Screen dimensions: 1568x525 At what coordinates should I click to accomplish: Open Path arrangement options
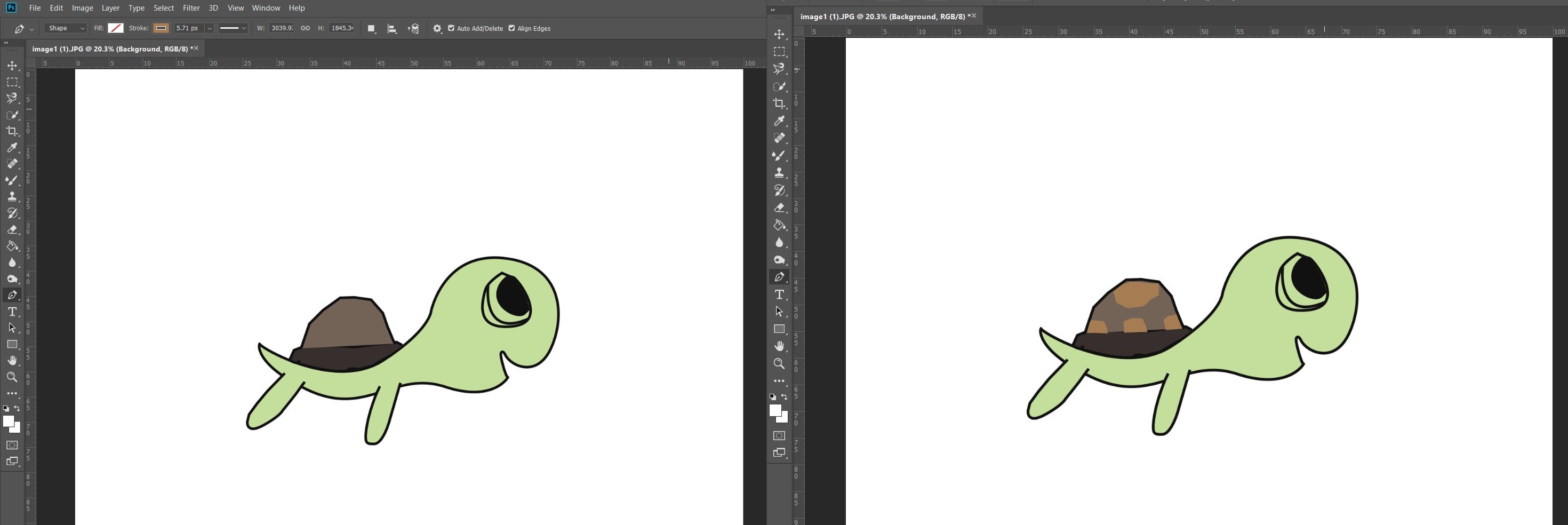[x=413, y=29]
